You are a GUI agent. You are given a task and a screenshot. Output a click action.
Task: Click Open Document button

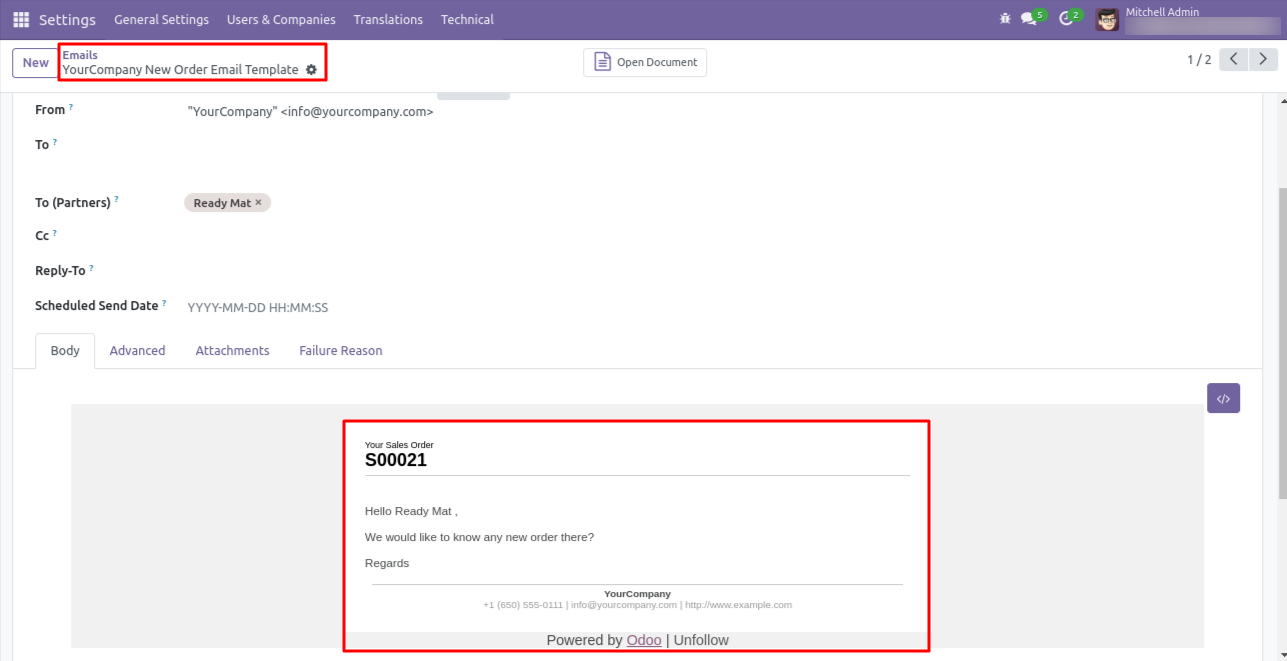(x=645, y=62)
